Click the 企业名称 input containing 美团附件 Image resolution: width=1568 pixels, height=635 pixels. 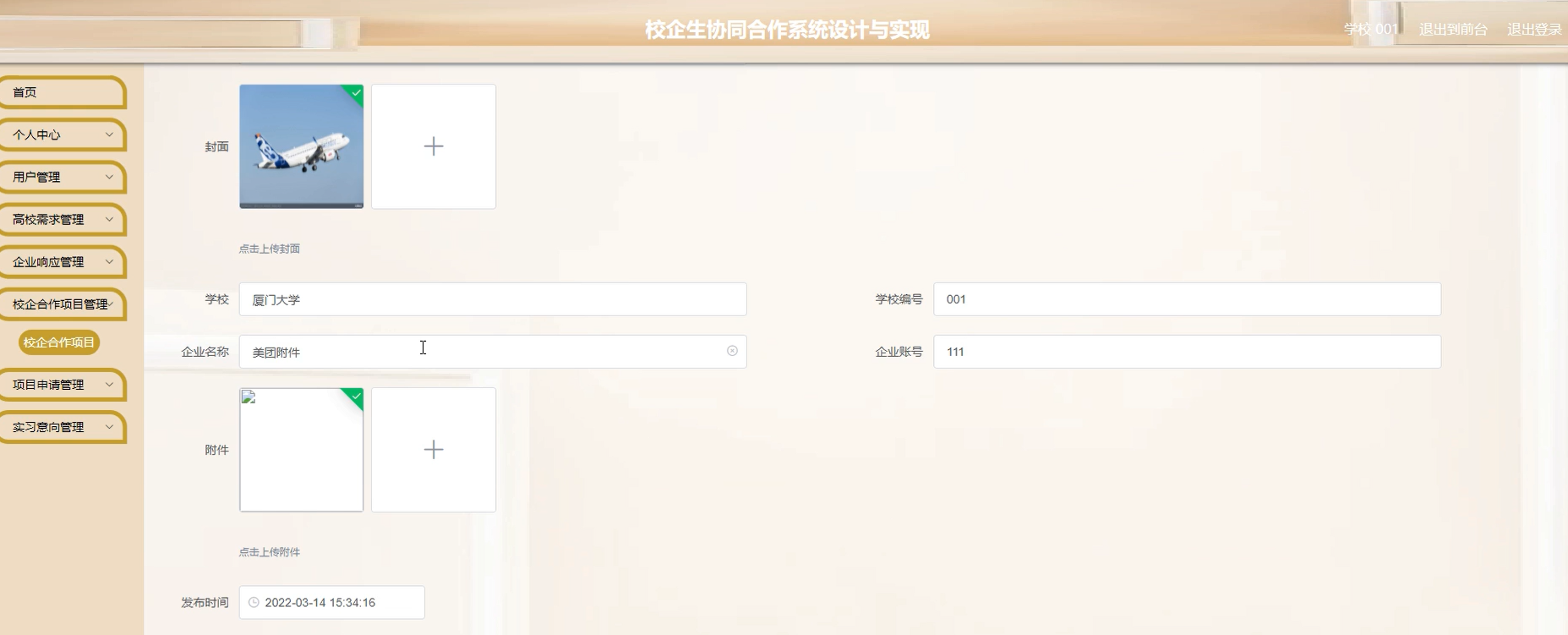493,352
